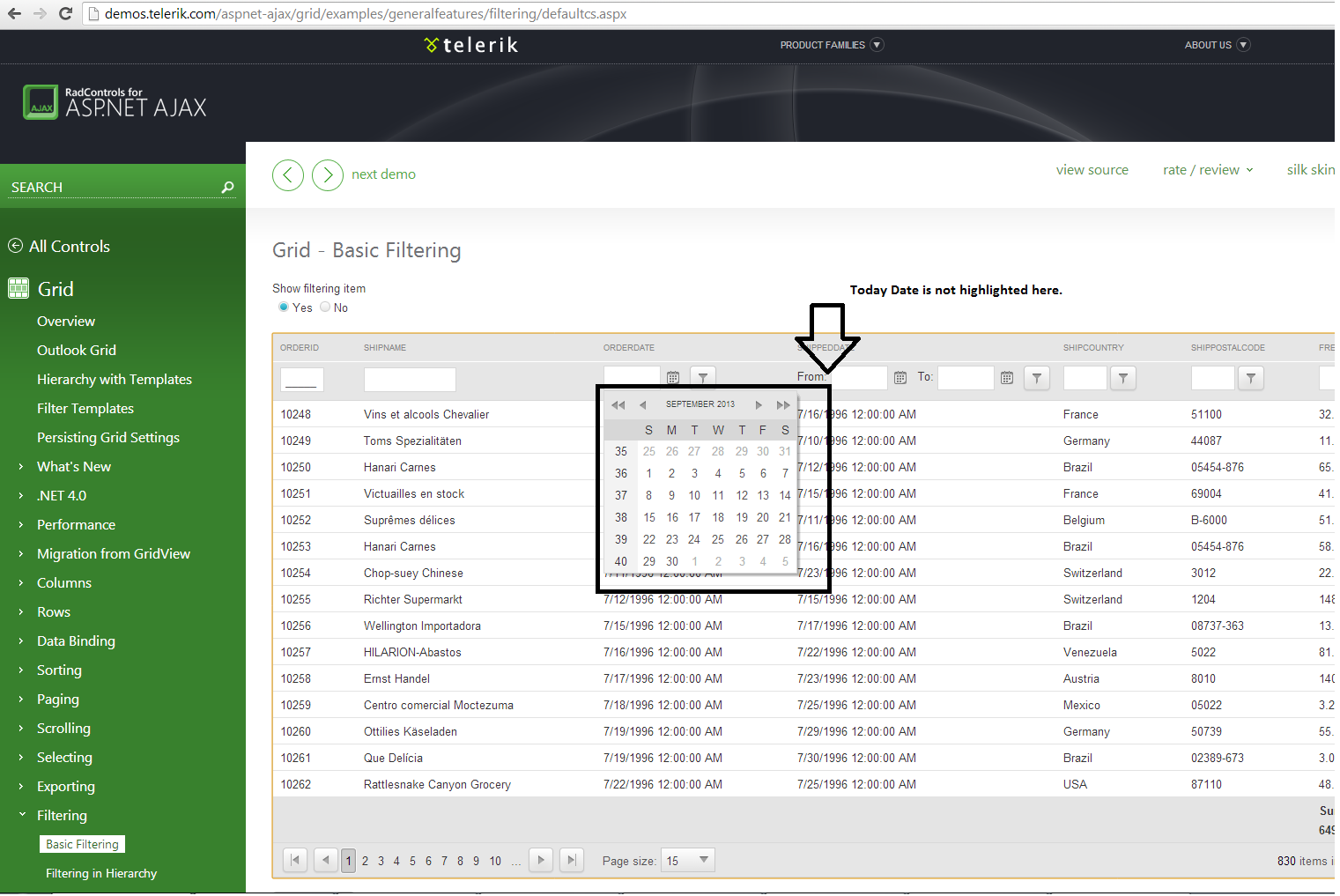
Task: Focus the sidebar SEARCH field
Action: click(x=115, y=187)
